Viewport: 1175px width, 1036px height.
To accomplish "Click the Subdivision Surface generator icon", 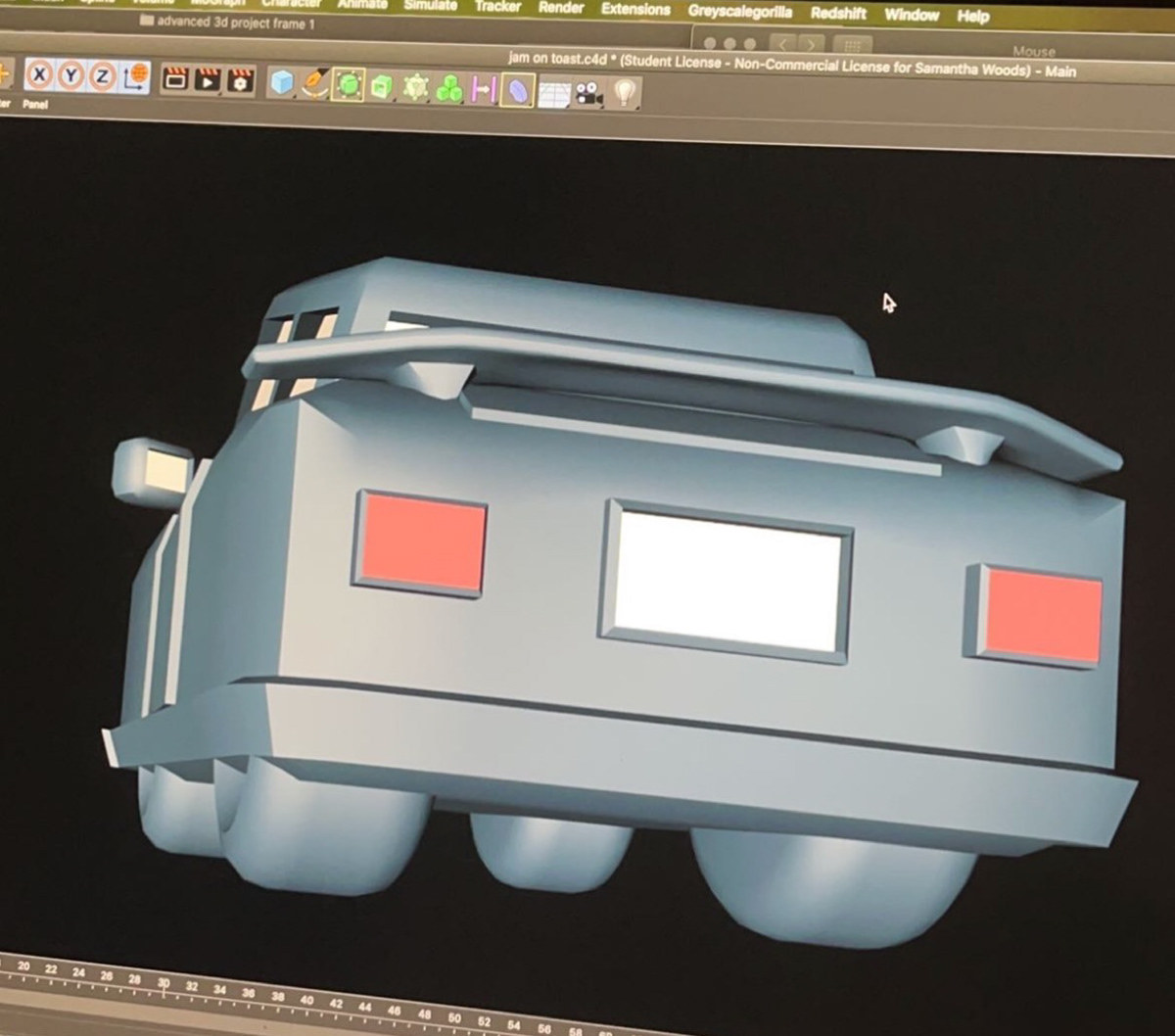I will click(349, 85).
